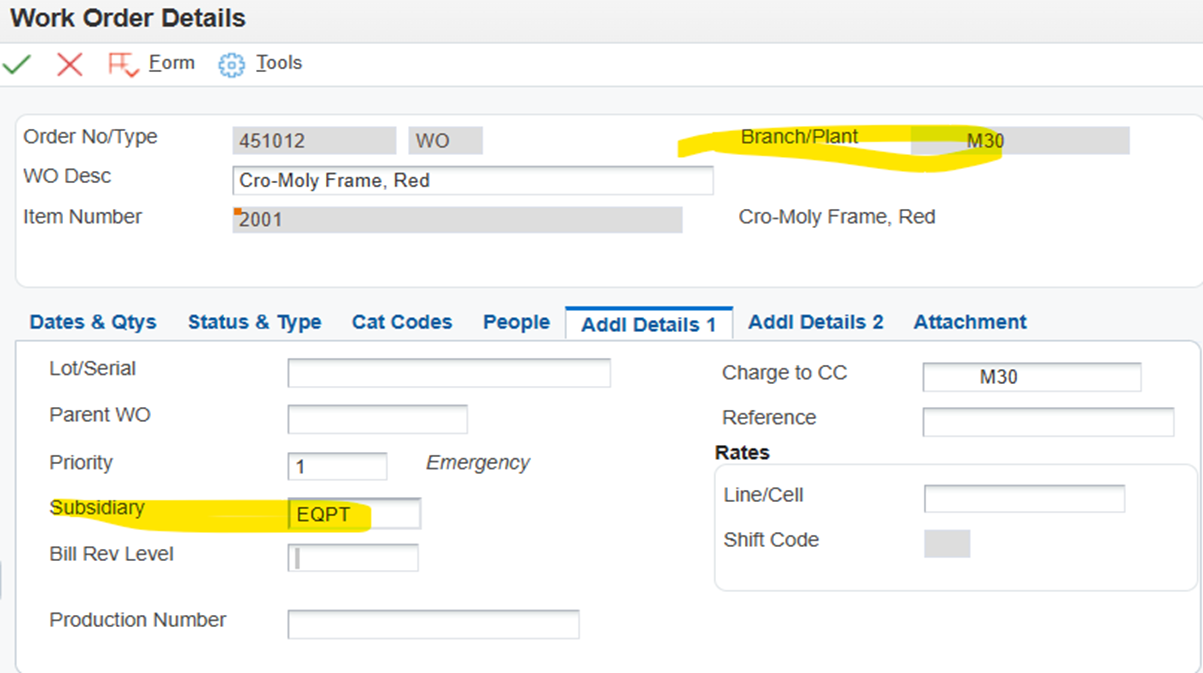Click the green checkmark OK icon
Viewport: 1203px width, 673px height.
16,62
